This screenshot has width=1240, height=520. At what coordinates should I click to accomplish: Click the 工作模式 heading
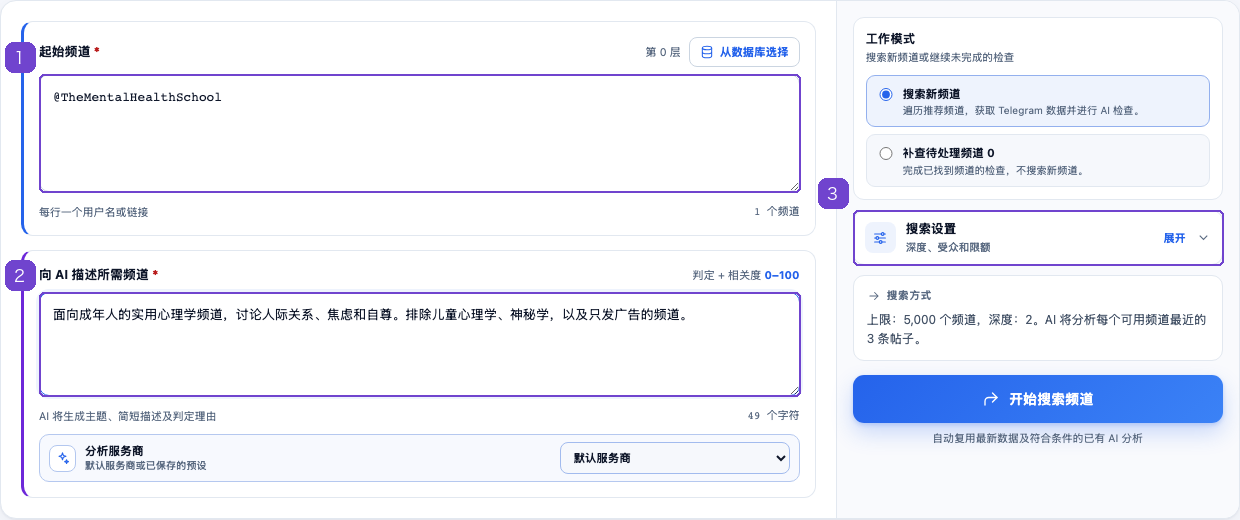click(890, 39)
